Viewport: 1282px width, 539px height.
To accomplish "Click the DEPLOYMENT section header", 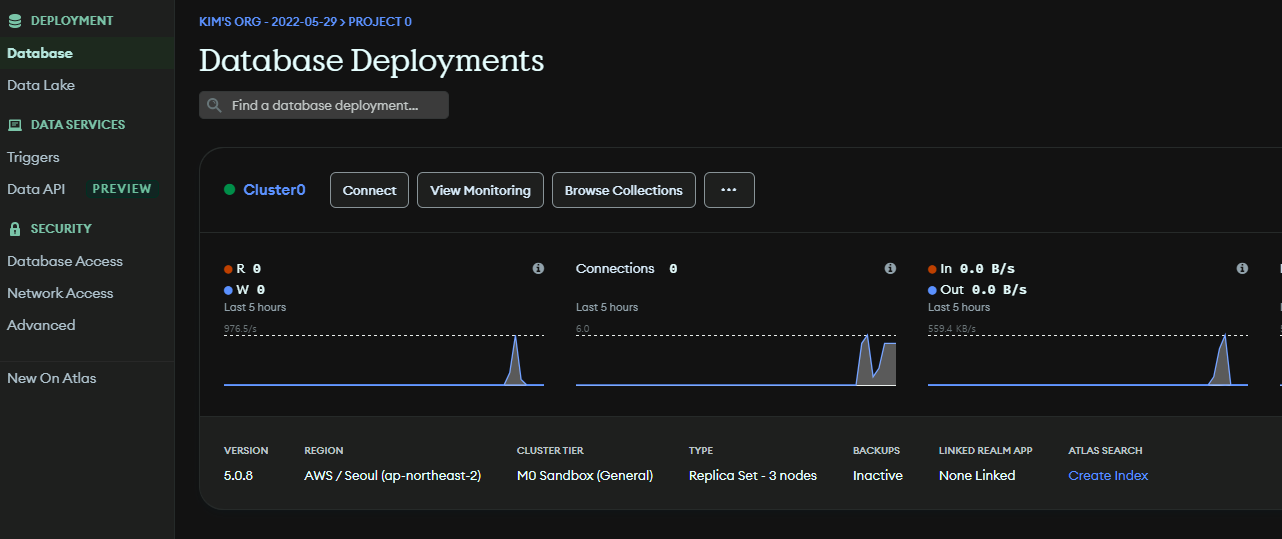I will click(72, 21).
